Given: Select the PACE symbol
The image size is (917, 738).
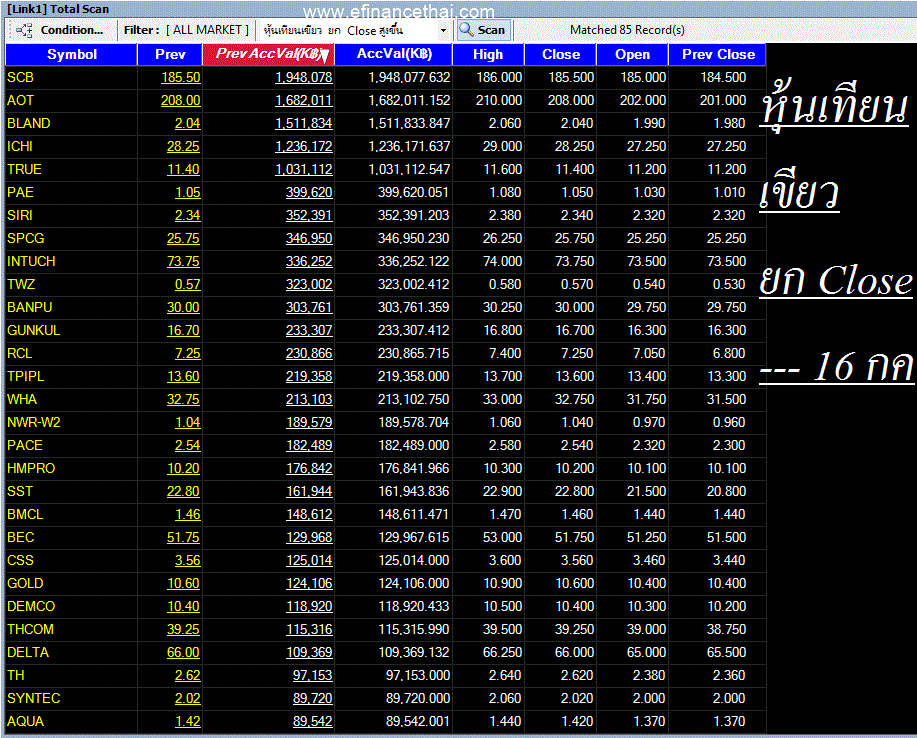Looking at the screenshot, I should [25, 446].
